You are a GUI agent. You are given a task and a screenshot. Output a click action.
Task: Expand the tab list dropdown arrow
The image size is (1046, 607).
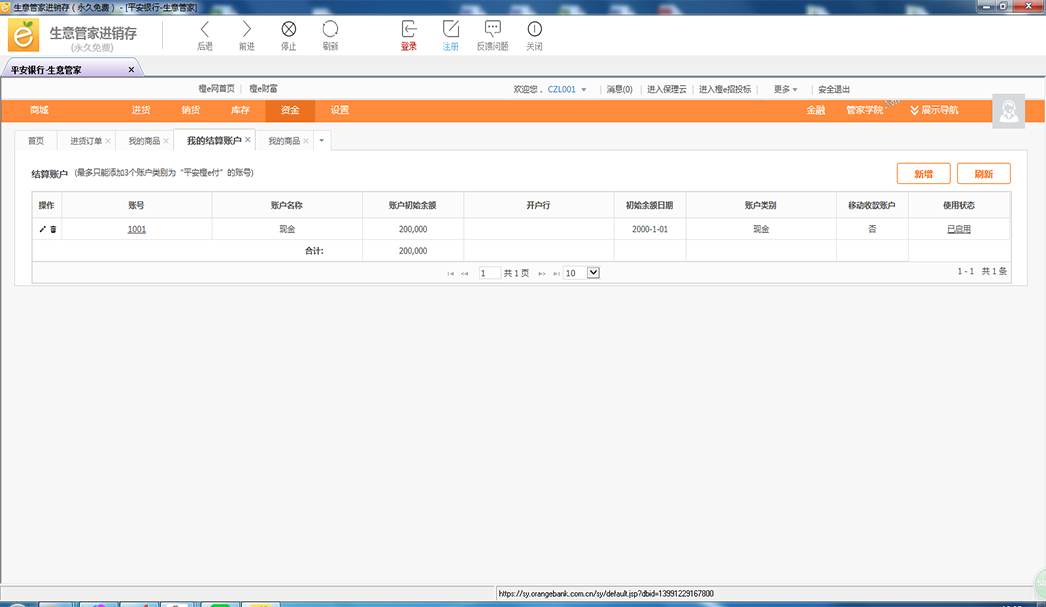(x=322, y=140)
